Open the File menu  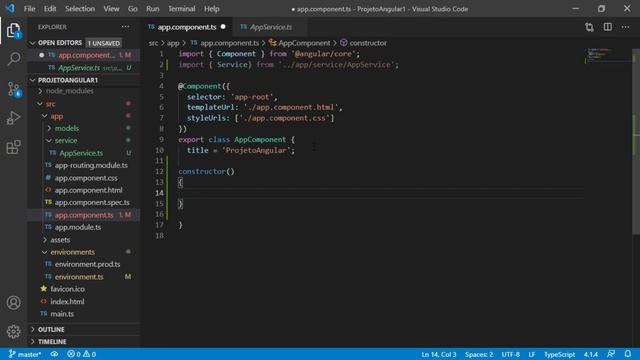click(x=29, y=9)
